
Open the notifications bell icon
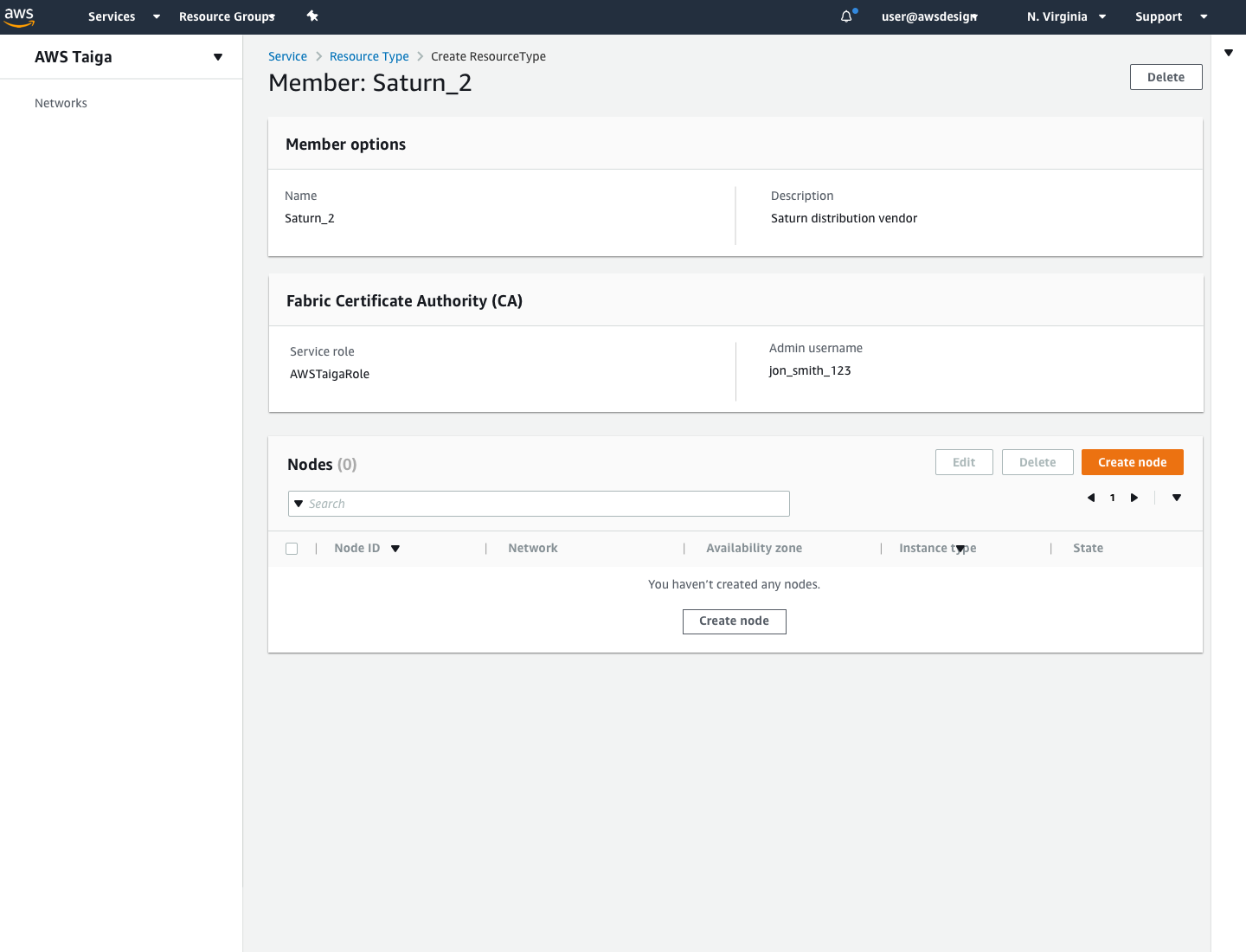click(847, 16)
